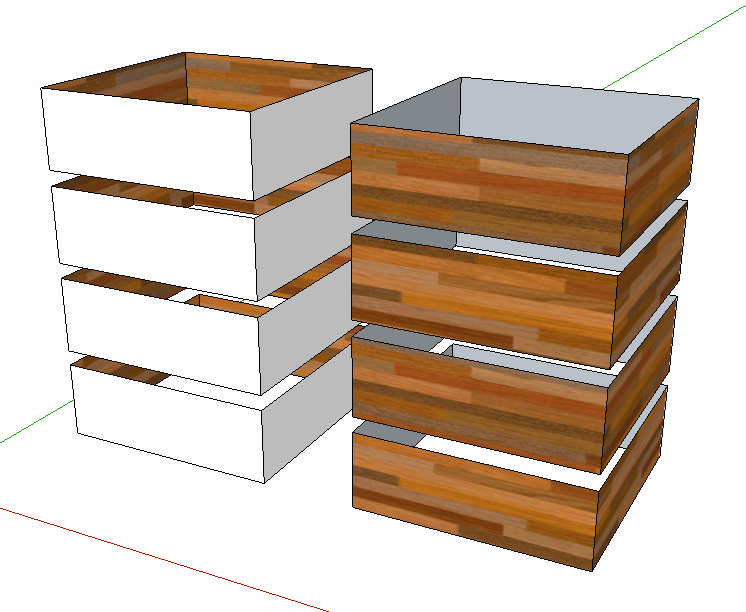Select the top white box's front face
The width and height of the screenshot is (746, 612).
coord(145,140)
